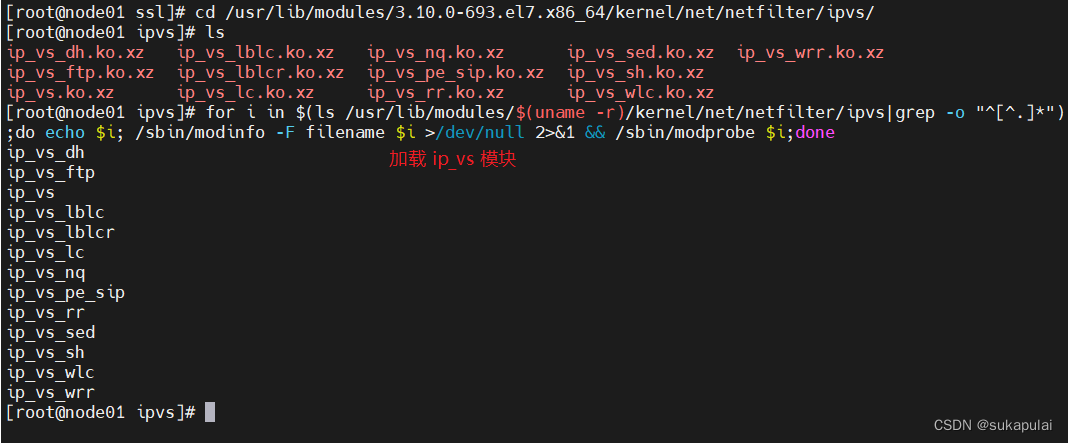Select the ip_vs.ko.xz file name

[61, 92]
